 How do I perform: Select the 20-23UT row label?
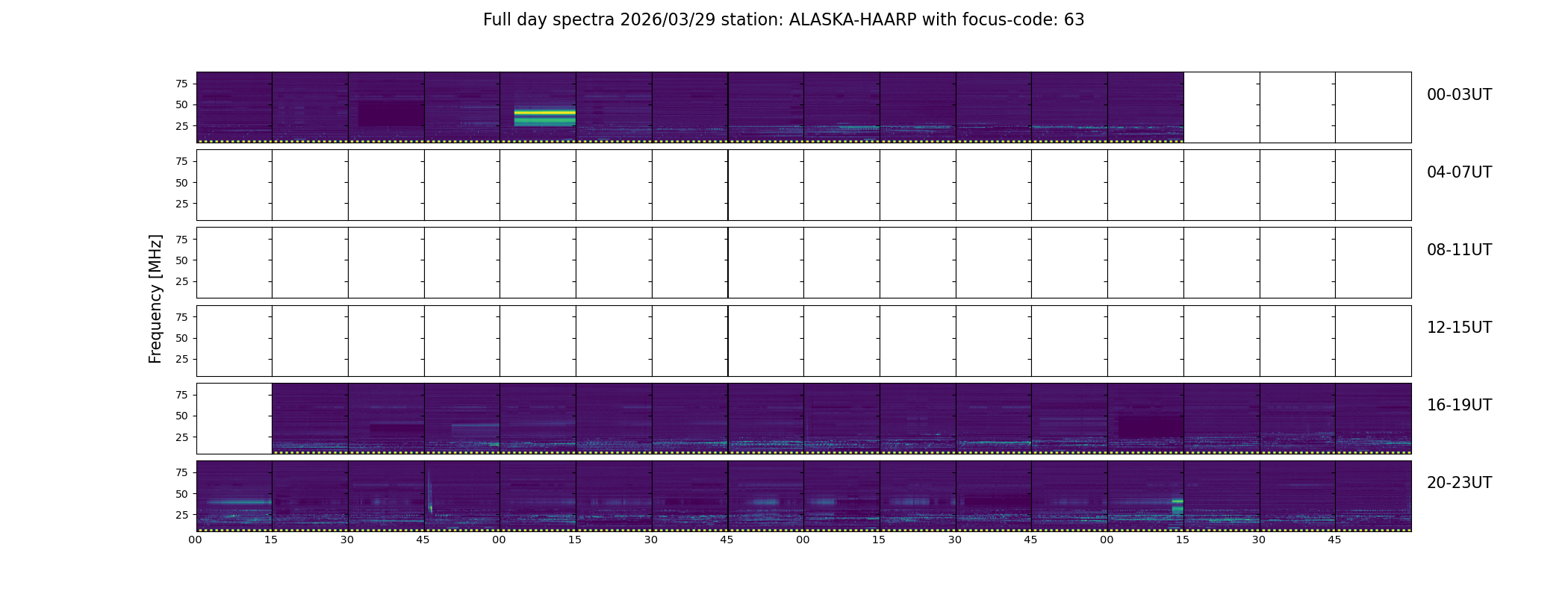(1459, 483)
